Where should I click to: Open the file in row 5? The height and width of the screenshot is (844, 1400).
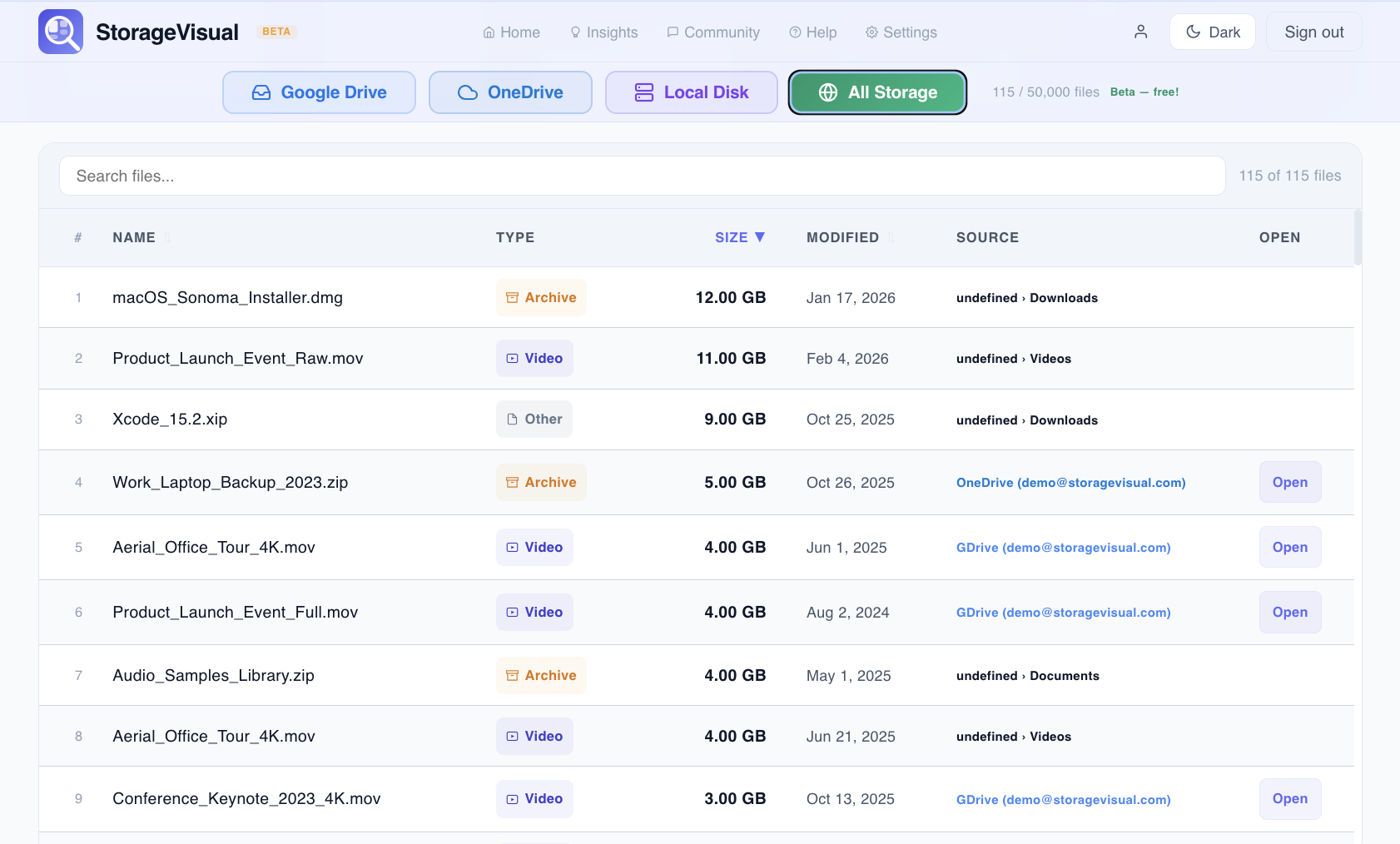(1290, 547)
